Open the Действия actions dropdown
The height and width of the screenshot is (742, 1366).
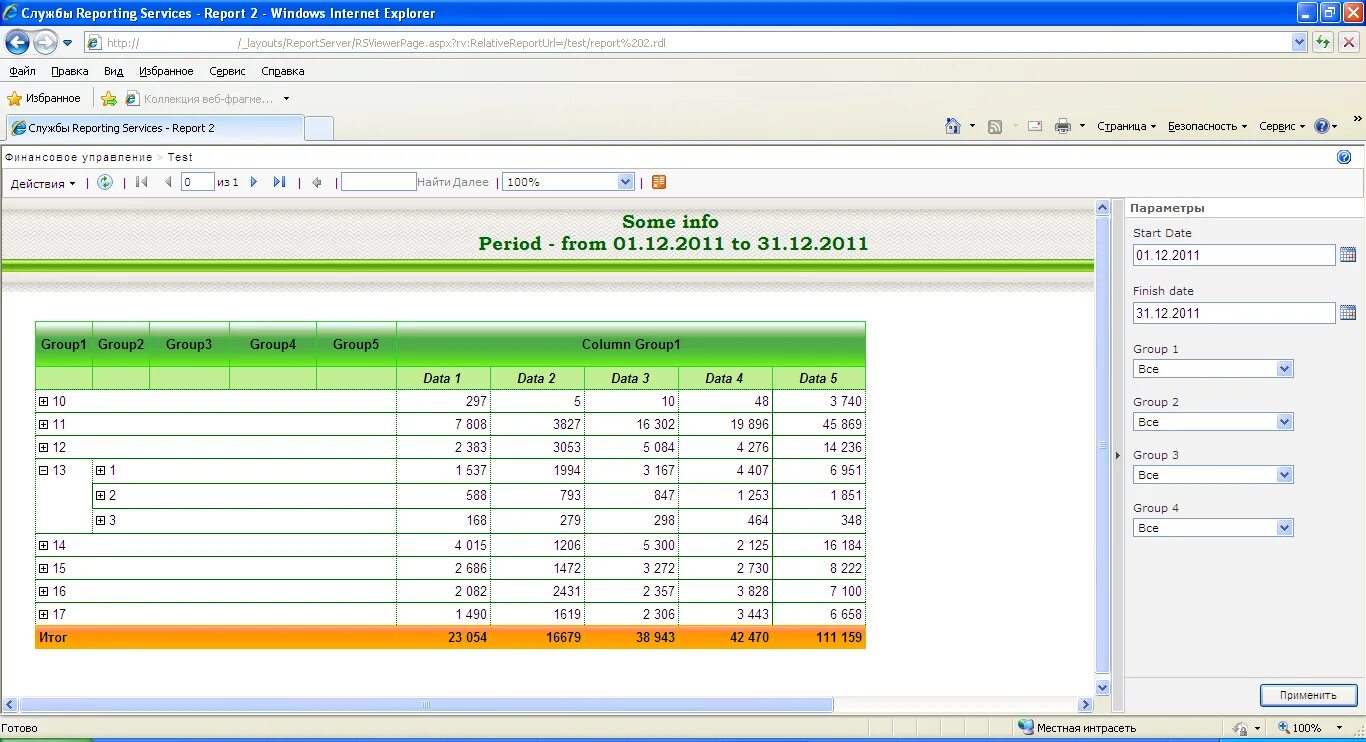coord(43,183)
